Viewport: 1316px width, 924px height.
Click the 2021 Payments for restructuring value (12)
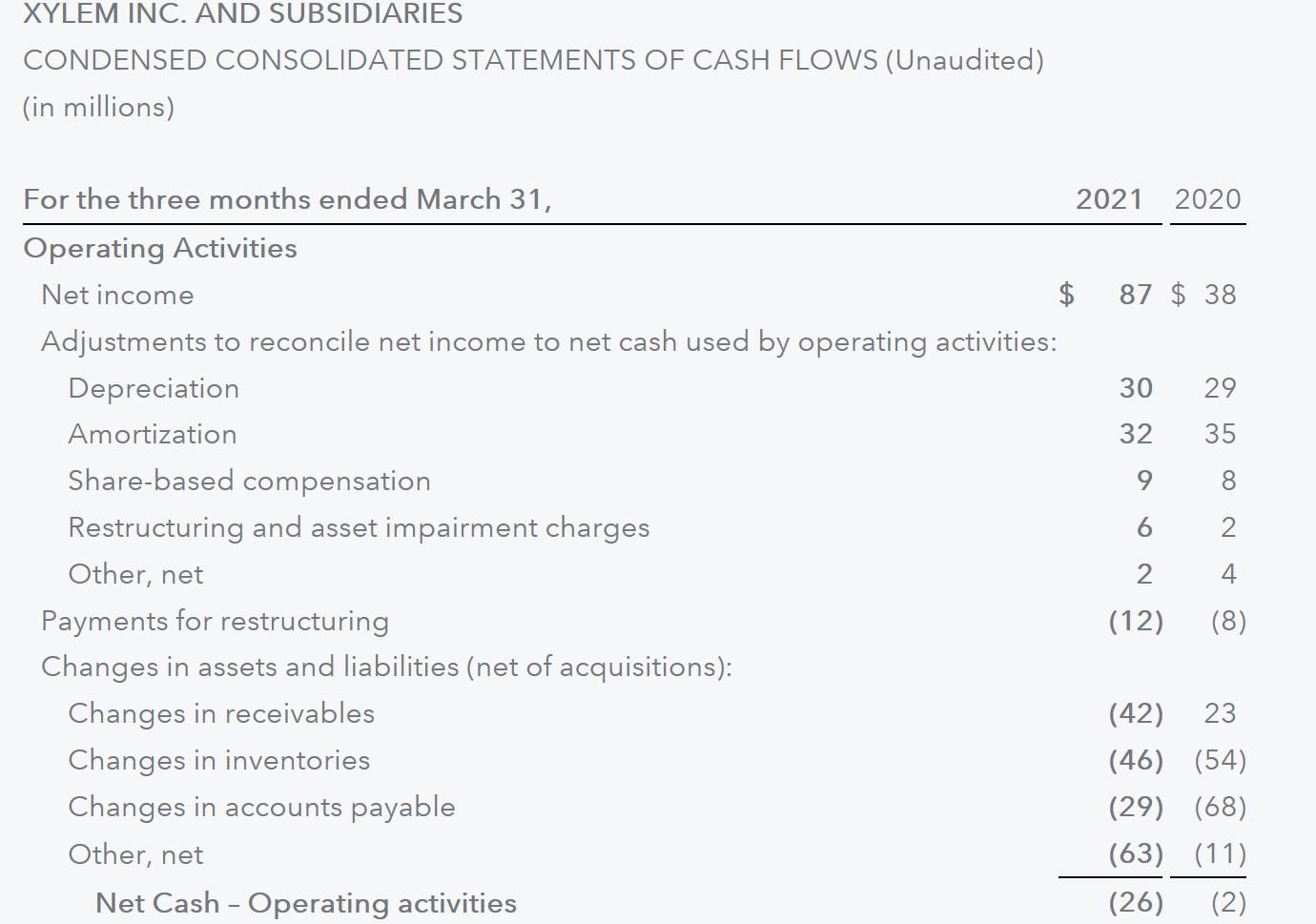click(1135, 621)
